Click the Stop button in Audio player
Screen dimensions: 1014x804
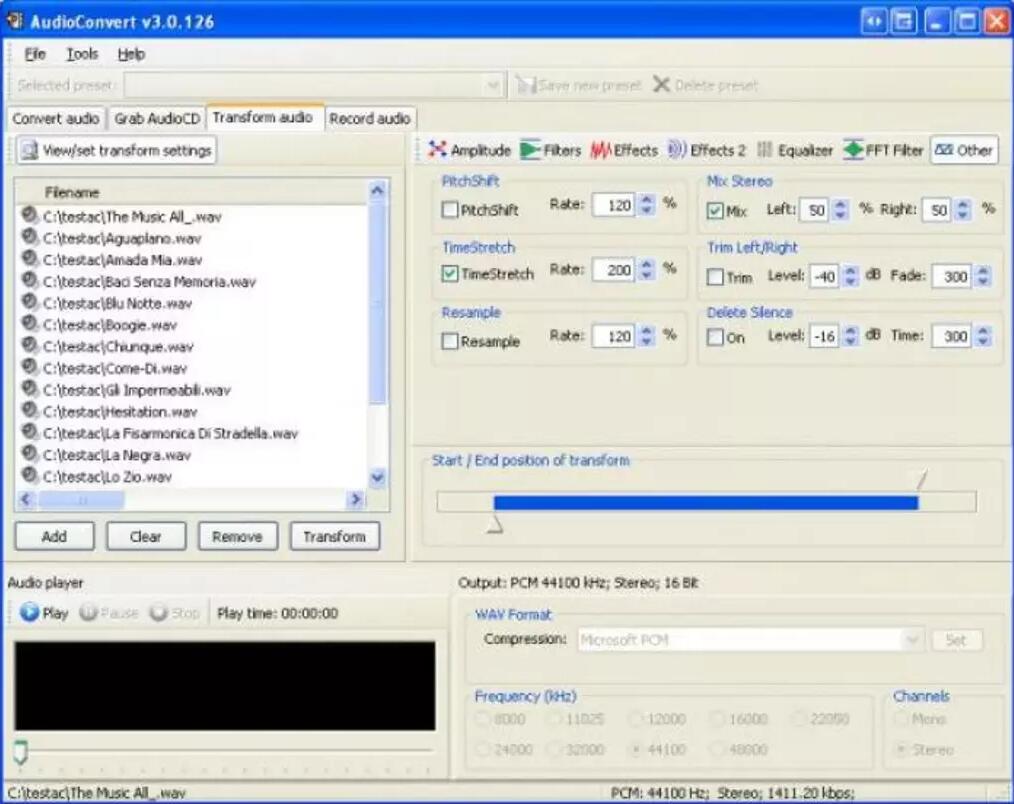[174, 613]
